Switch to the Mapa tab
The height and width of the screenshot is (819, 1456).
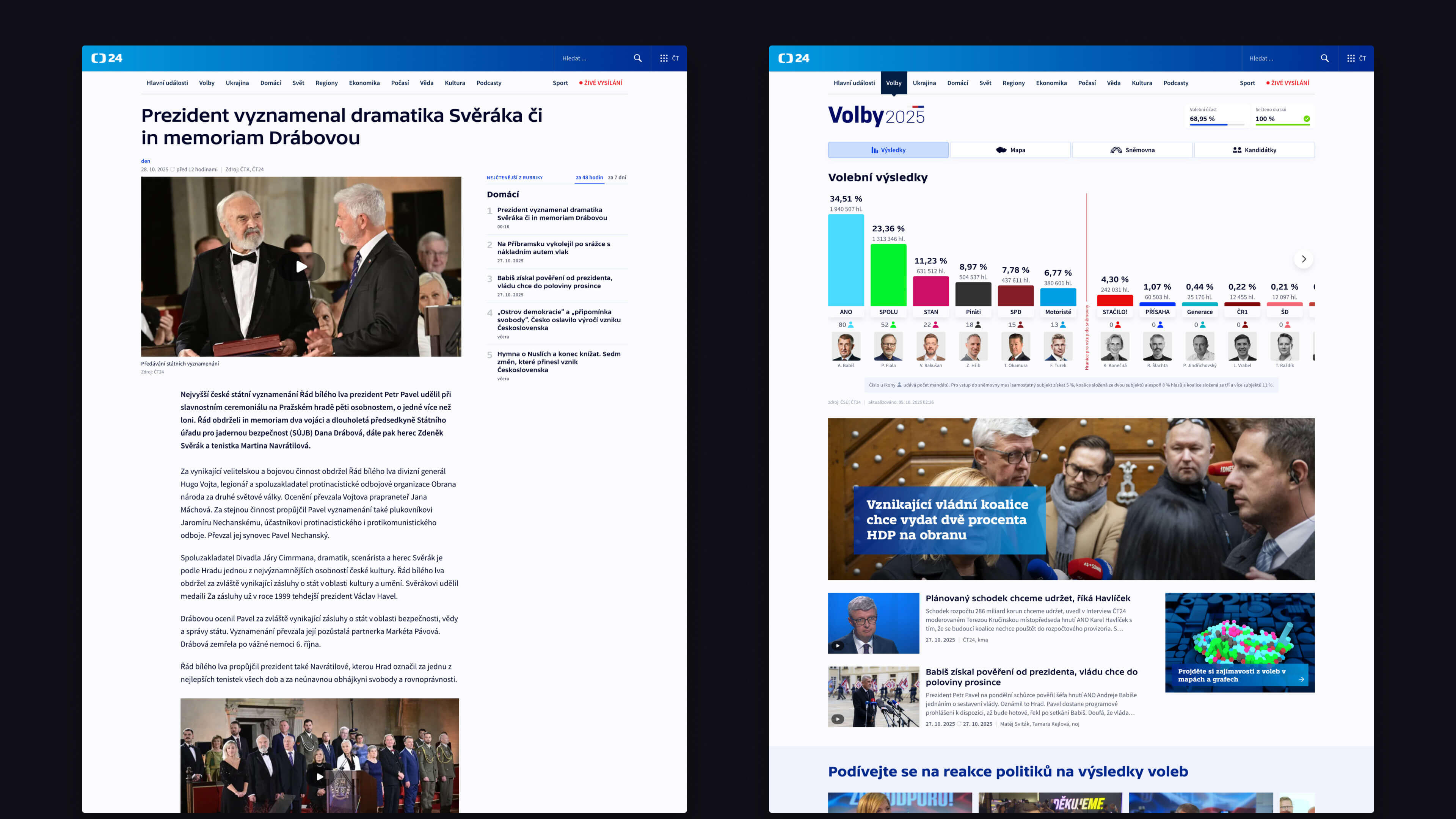(x=1010, y=150)
